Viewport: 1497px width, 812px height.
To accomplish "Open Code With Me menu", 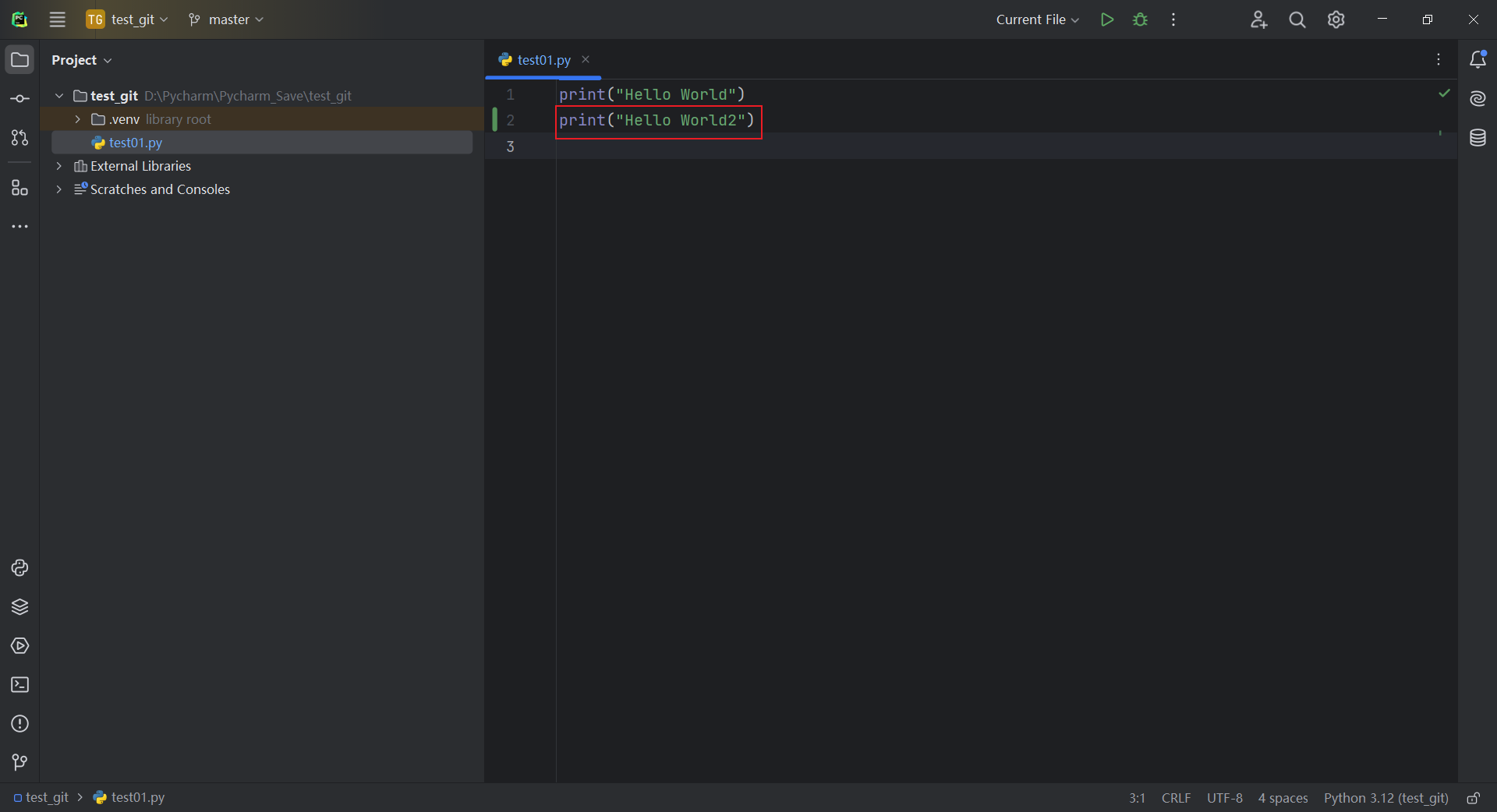I will coord(1258,19).
